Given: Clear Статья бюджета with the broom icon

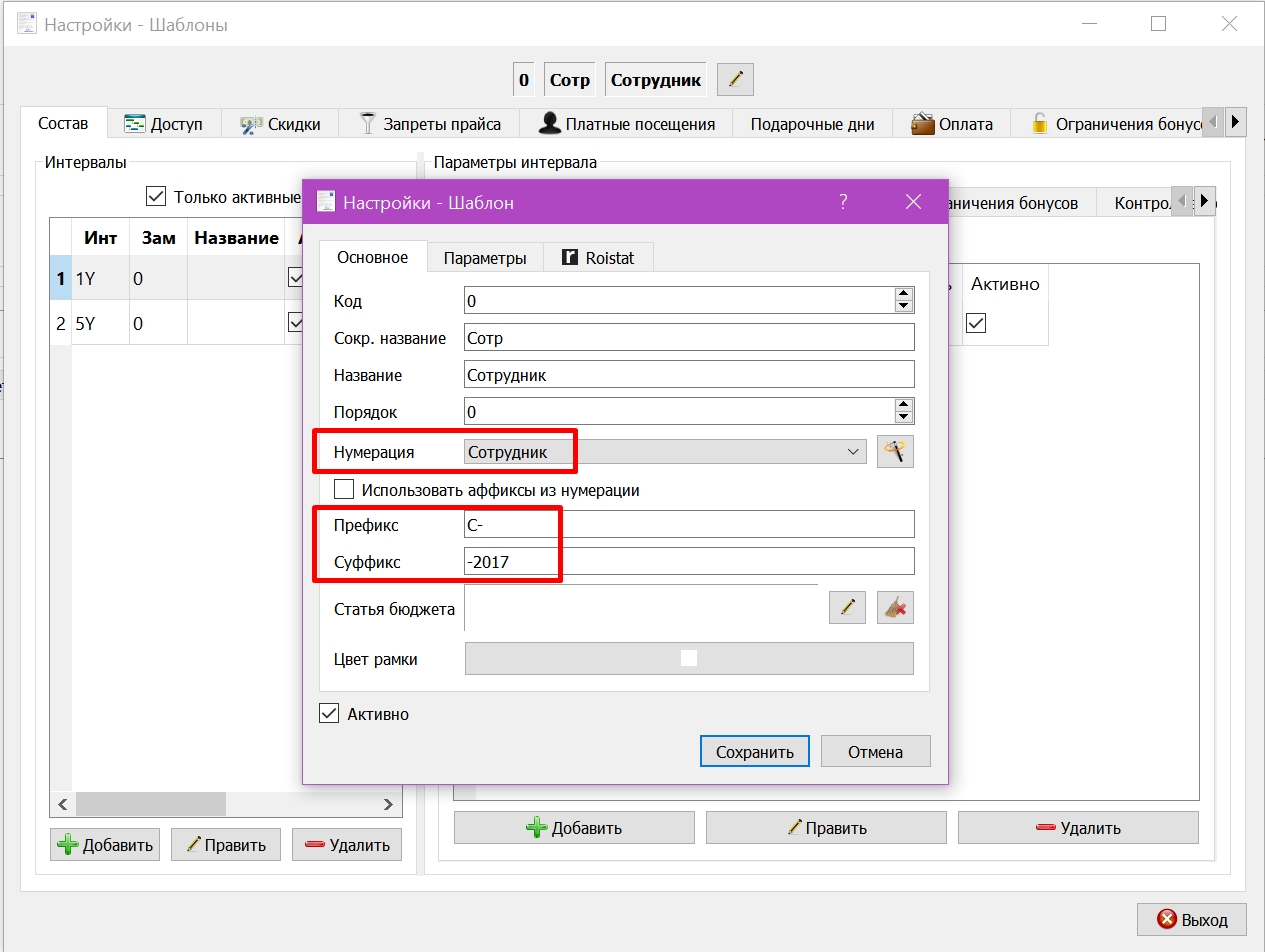Looking at the screenshot, I should click(x=895, y=606).
